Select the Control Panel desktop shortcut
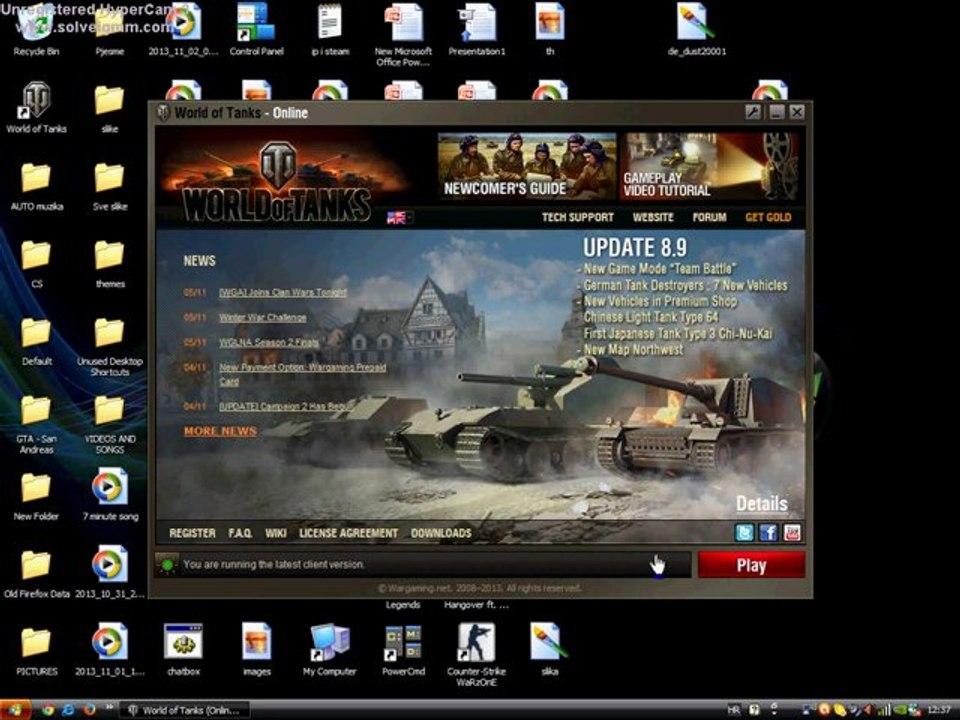960x720 pixels. [257, 31]
